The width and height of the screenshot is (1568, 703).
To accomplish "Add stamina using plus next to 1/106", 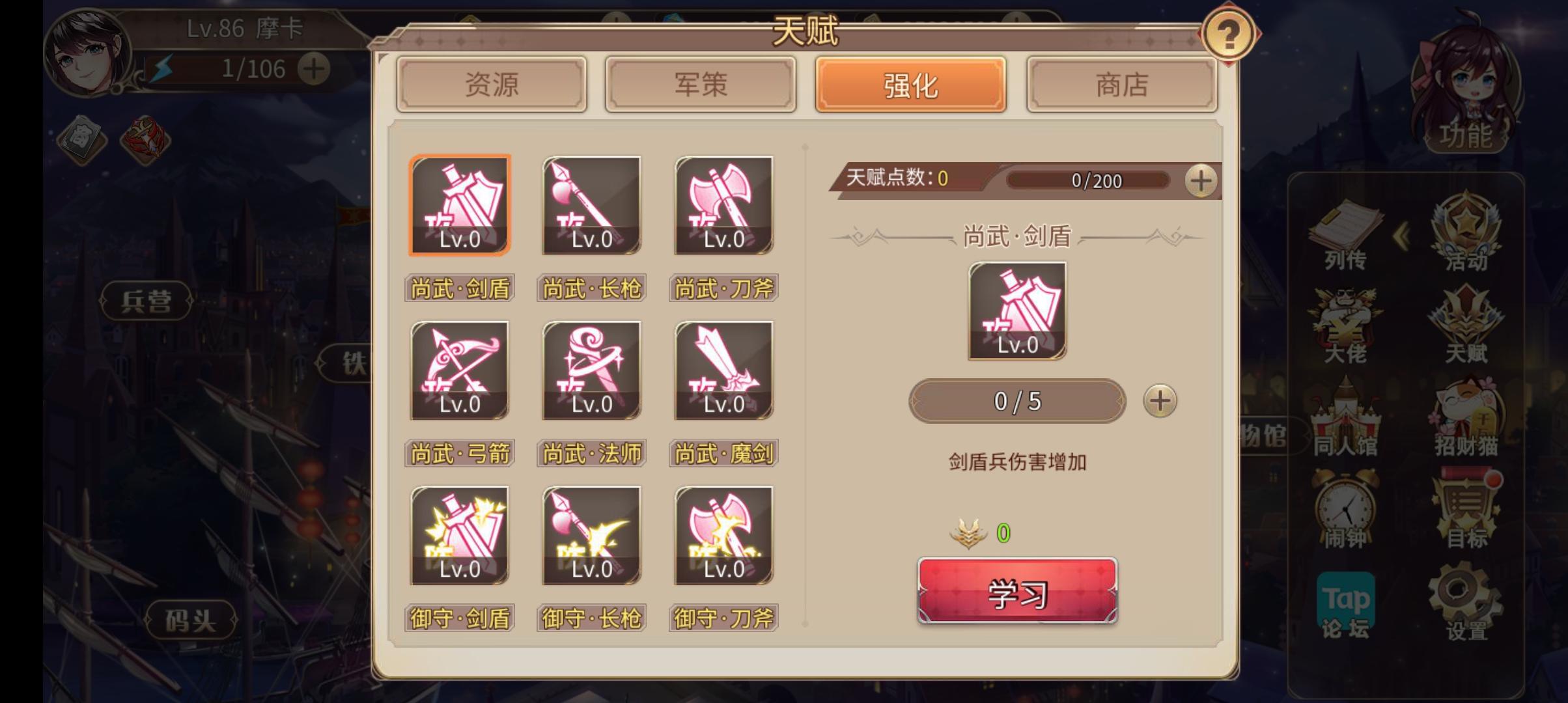I will 314,68.
